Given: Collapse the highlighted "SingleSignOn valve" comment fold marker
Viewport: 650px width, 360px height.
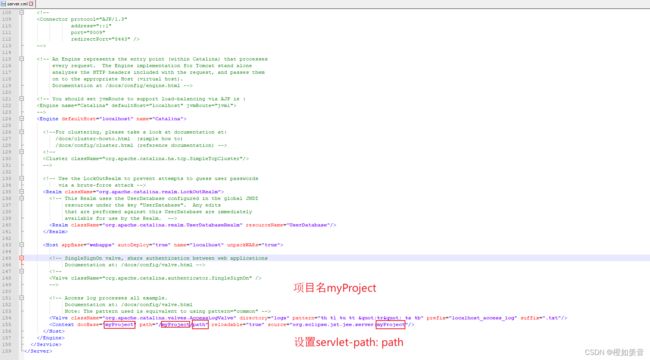Looking at the screenshot, I should [x=22, y=258].
